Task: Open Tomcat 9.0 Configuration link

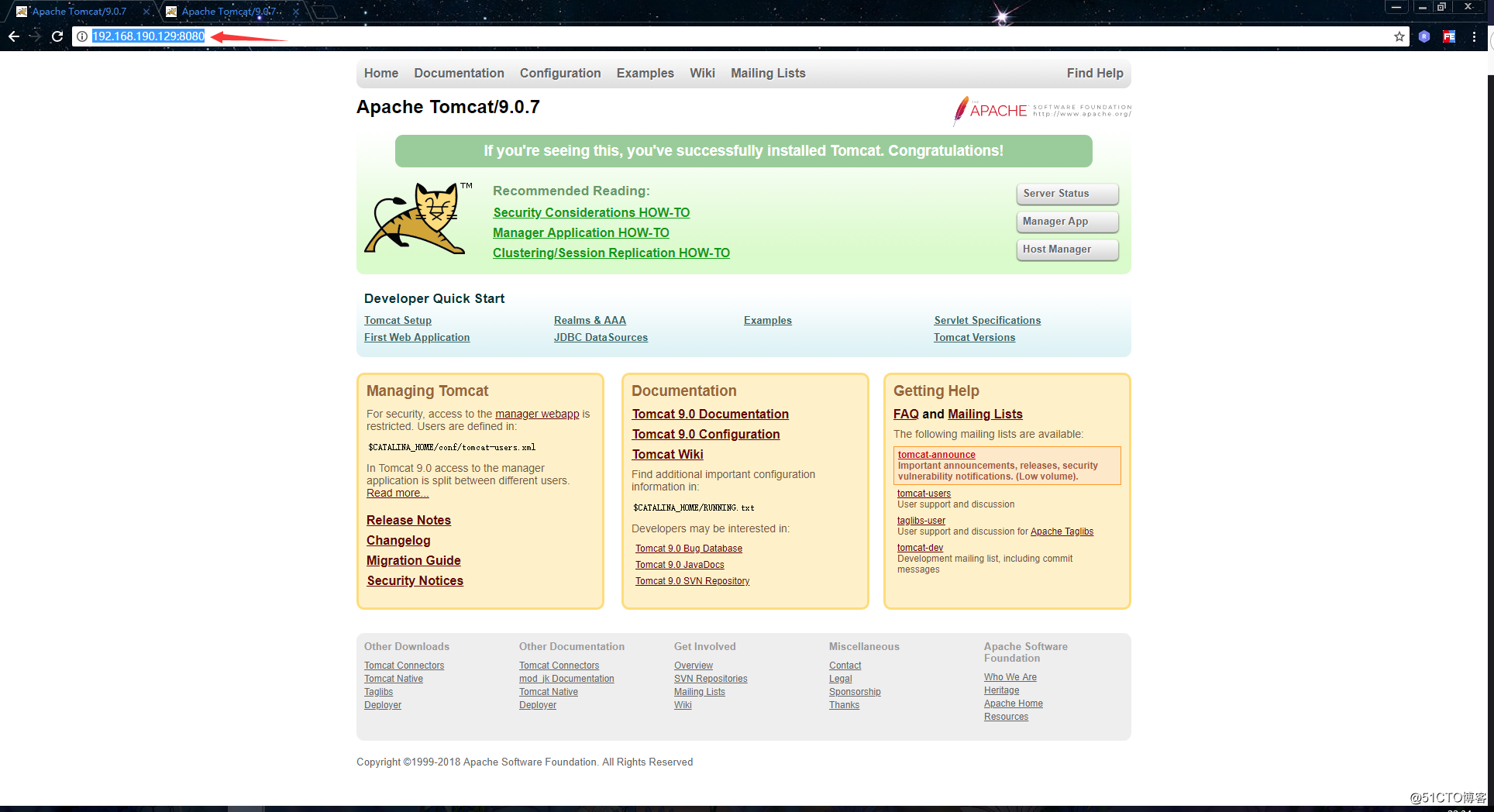Action: click(706, 434)
